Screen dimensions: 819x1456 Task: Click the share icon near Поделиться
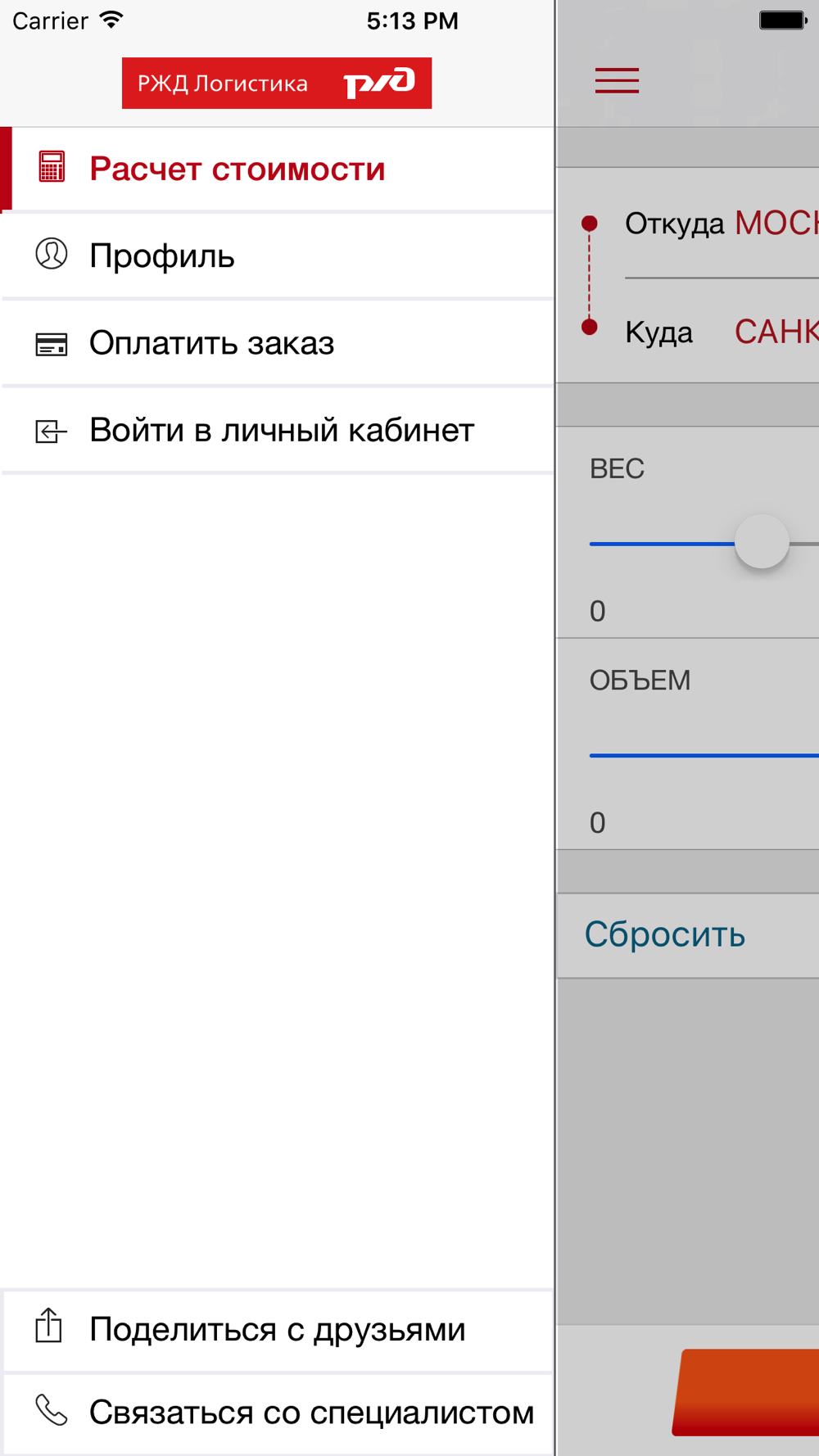pos(49,1326)
